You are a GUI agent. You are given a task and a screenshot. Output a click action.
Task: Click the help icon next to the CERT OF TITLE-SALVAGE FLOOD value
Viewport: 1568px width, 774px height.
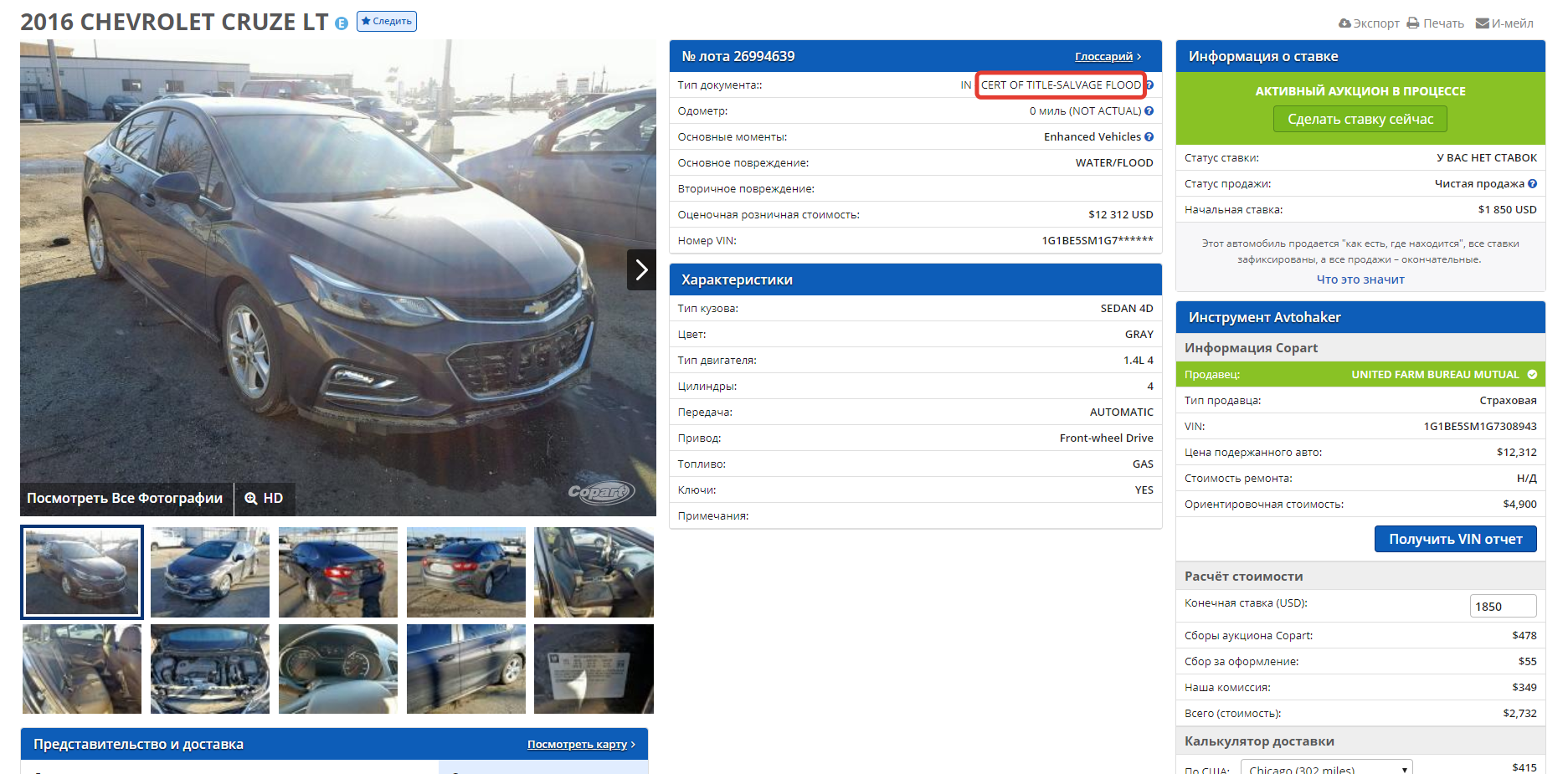coord(1149,85)
